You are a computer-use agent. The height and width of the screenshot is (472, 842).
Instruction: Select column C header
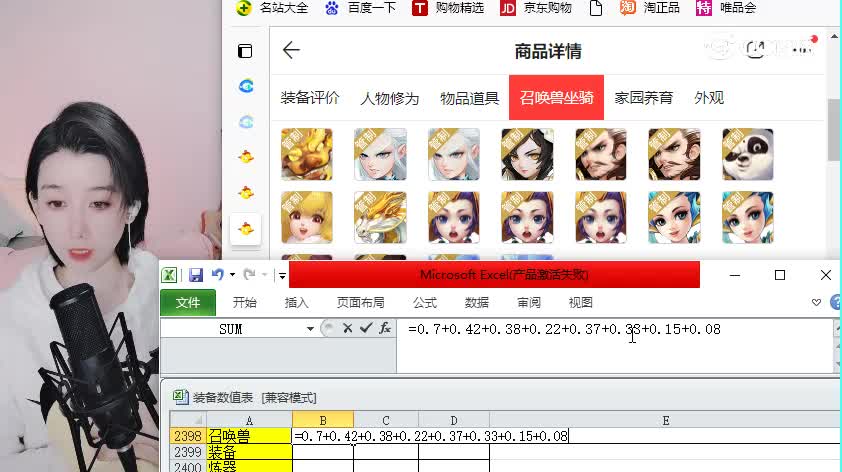386,420
